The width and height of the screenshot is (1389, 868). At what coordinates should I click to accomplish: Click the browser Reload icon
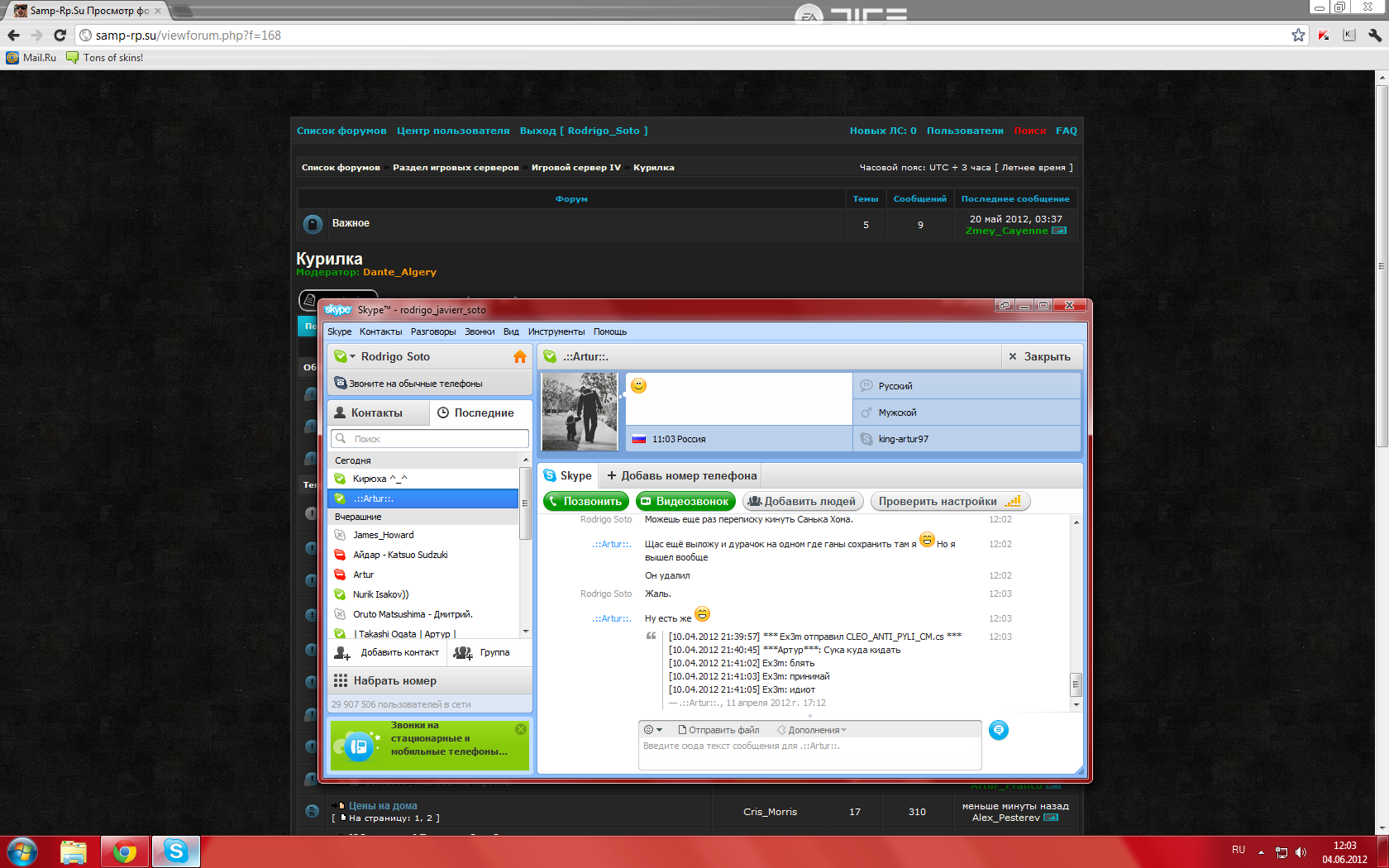(60, 36)
